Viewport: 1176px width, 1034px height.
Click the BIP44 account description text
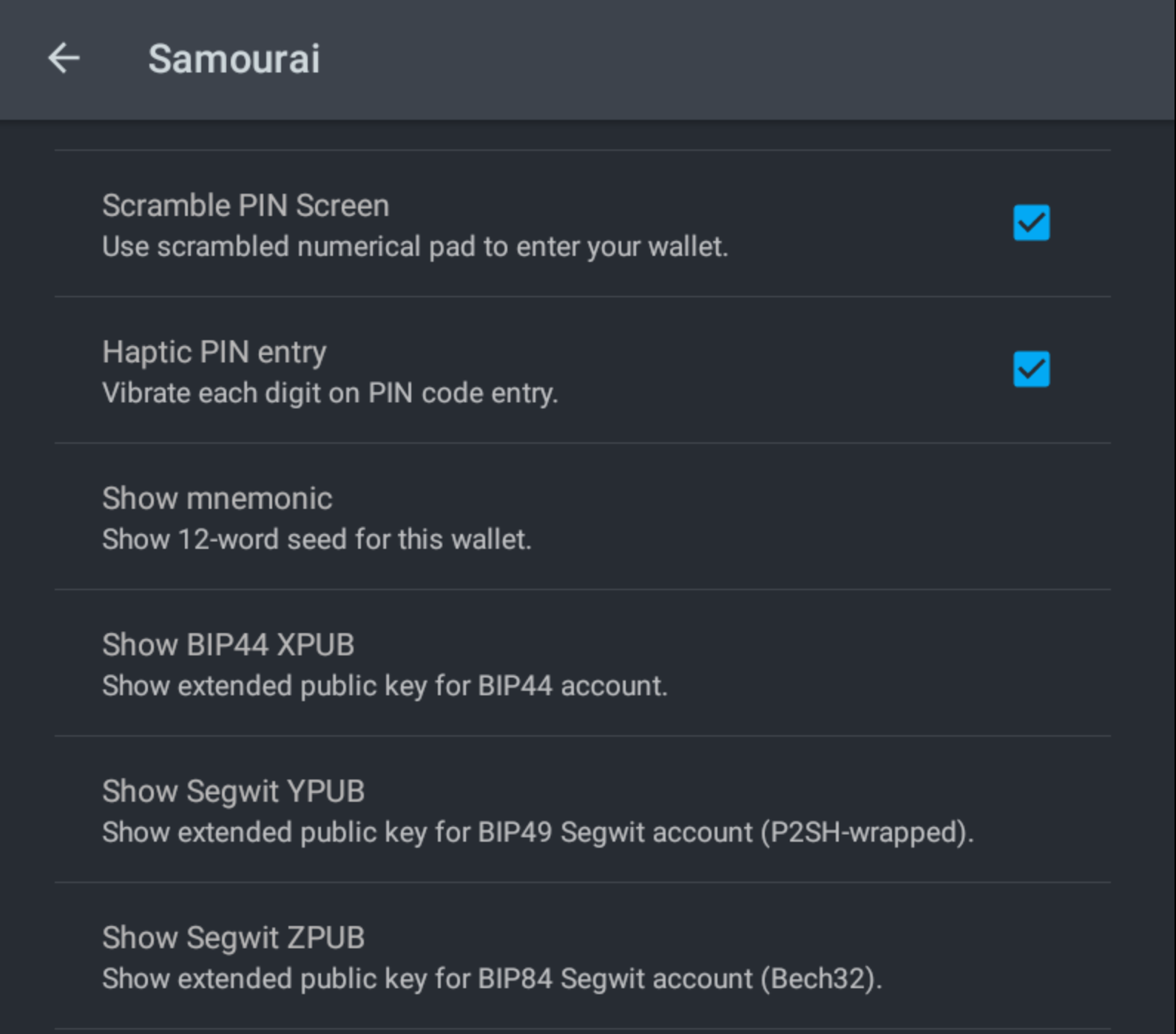(x=385, y=686)
